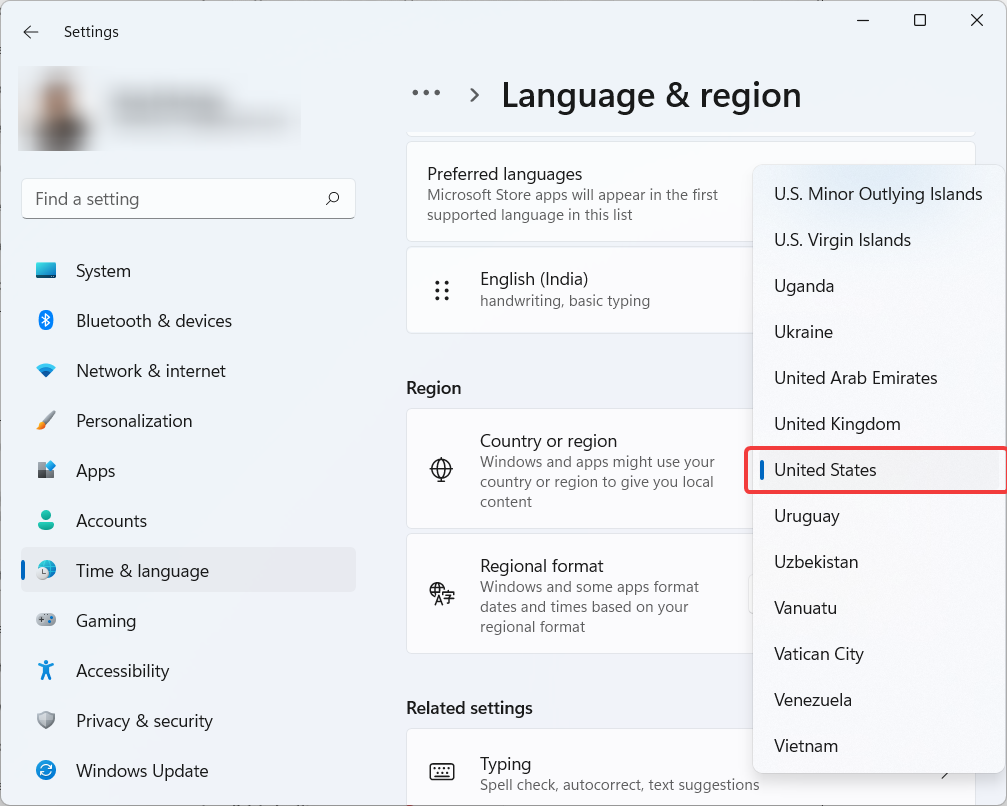Choose Uzbekistan from the country list
This screenshot has width=1007, height=806.
(878, 562)
